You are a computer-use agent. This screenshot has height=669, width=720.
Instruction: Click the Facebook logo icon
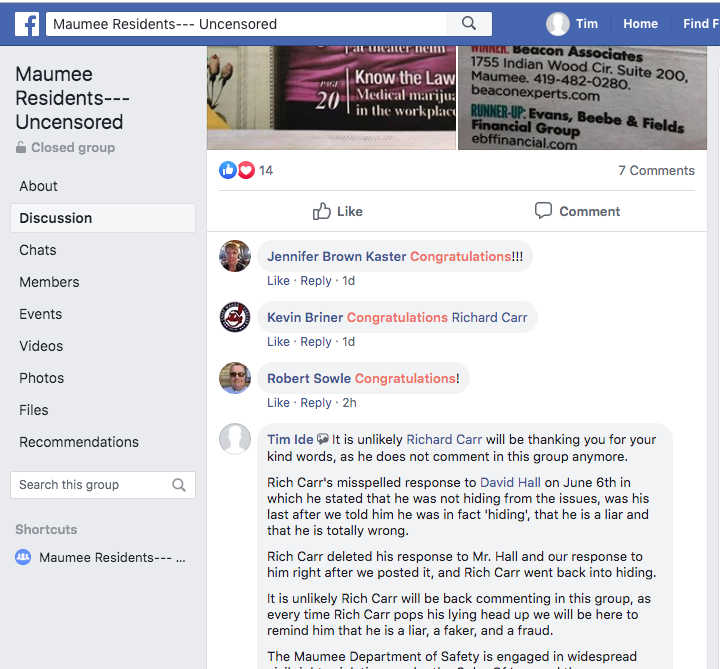[27, 24]
